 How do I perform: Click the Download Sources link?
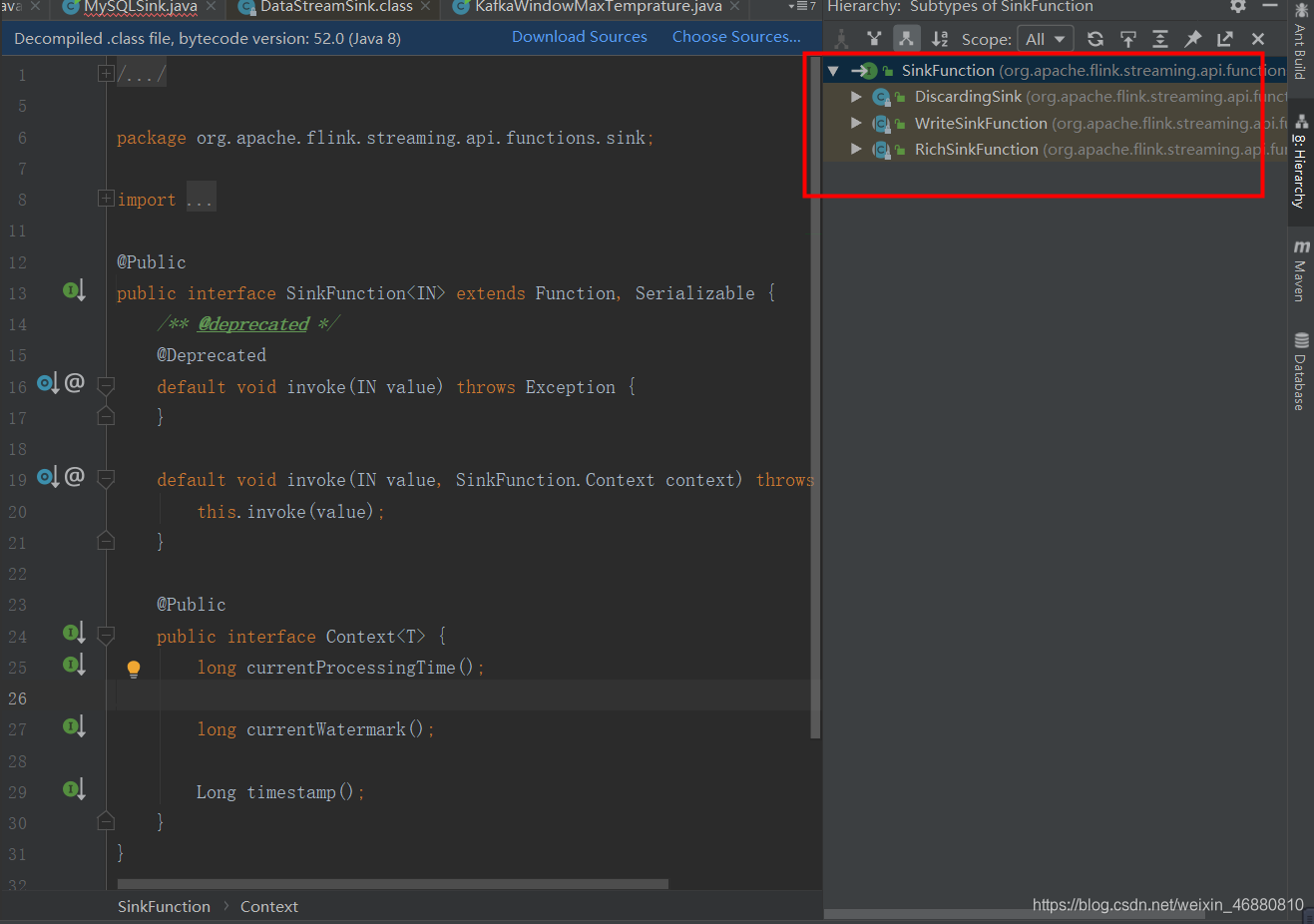click(x=579, y=37)
